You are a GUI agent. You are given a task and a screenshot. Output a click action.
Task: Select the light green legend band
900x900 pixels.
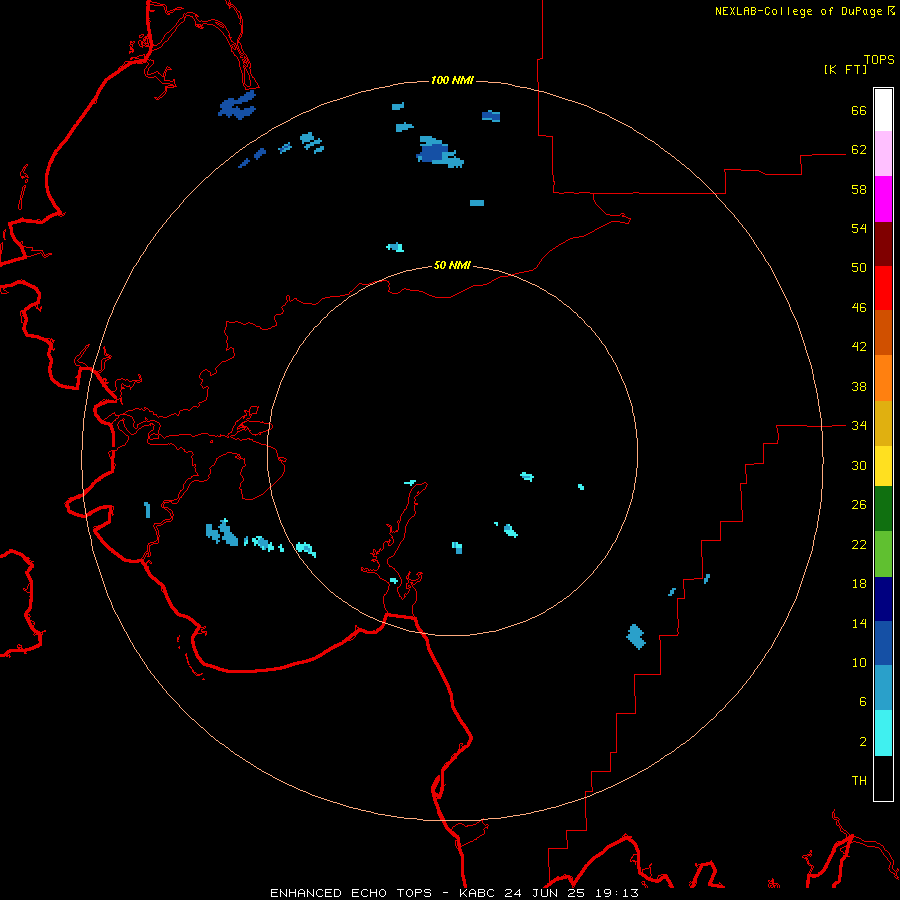click(x=883, y=554)
